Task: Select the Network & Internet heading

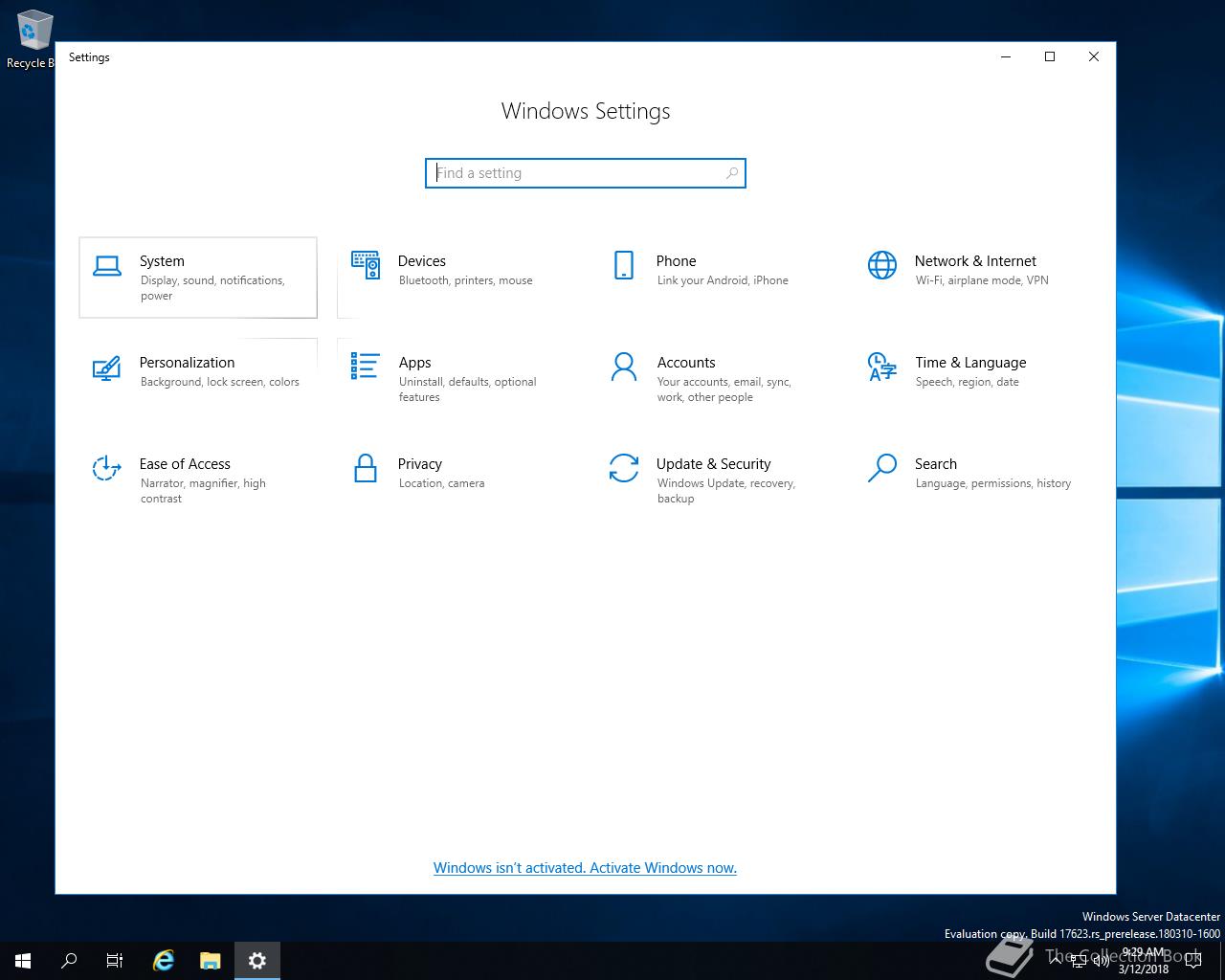Action: 975,261
